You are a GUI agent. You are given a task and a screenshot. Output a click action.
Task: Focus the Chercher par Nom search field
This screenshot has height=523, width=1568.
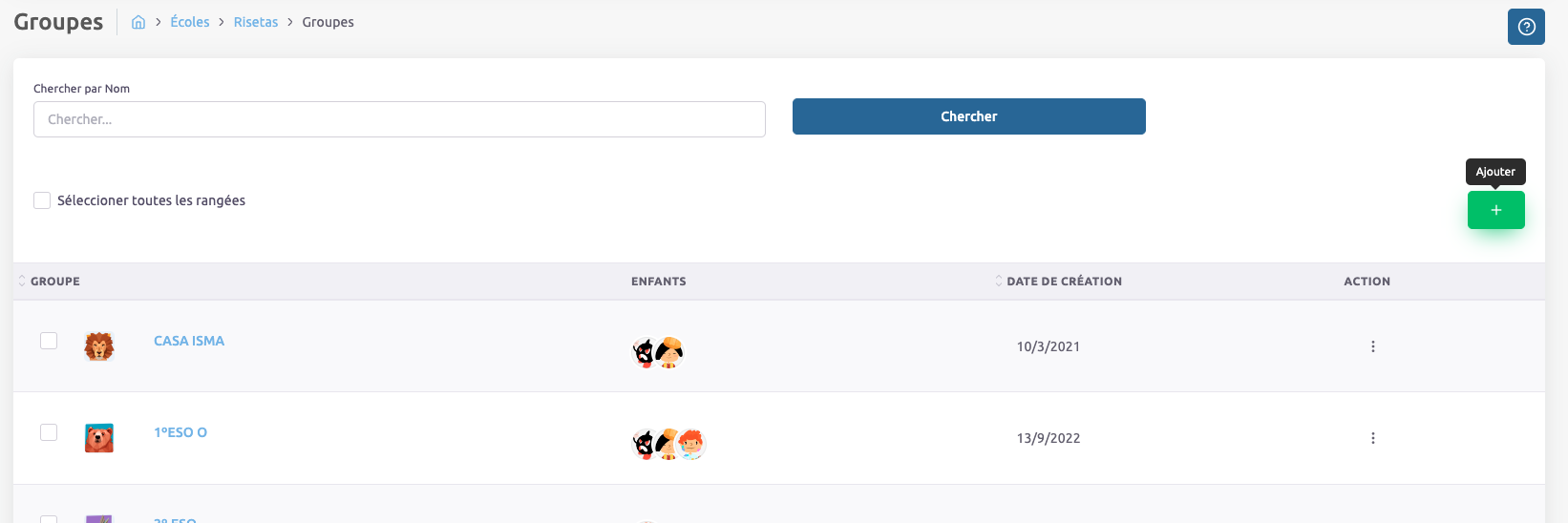(x=399, y=119)
